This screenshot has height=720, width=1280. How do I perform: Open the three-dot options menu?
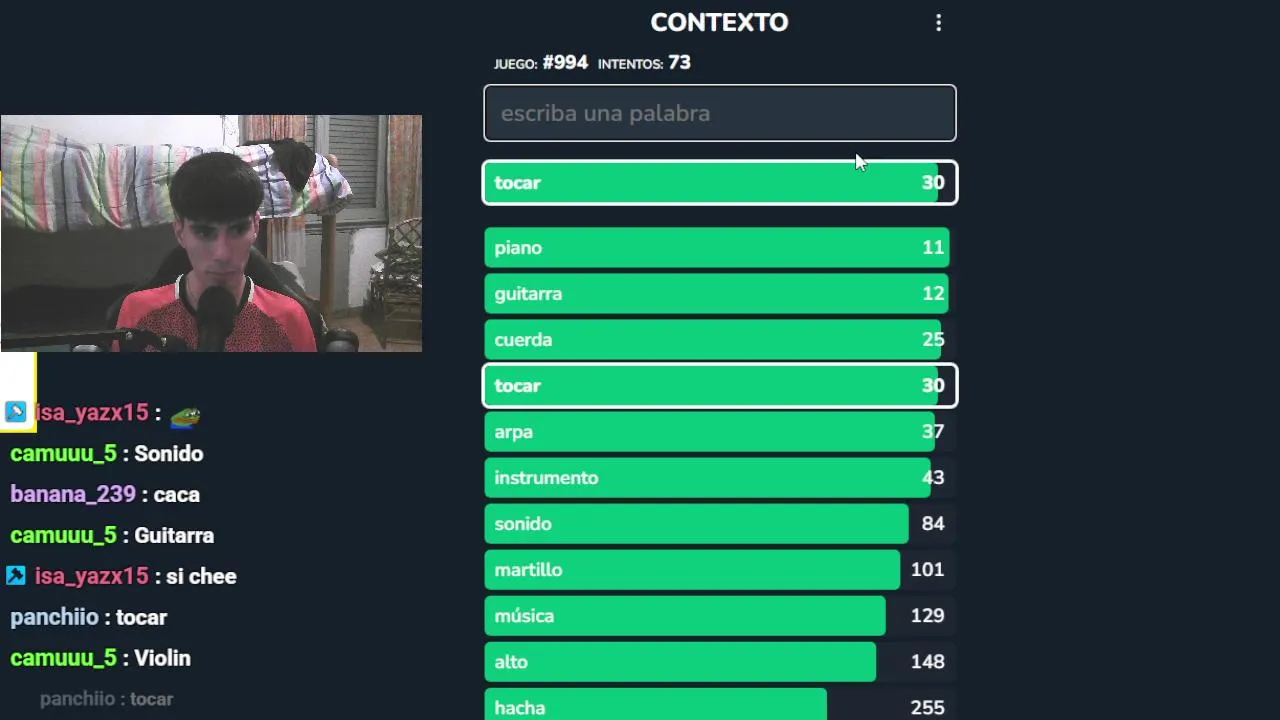coord(938,23)
